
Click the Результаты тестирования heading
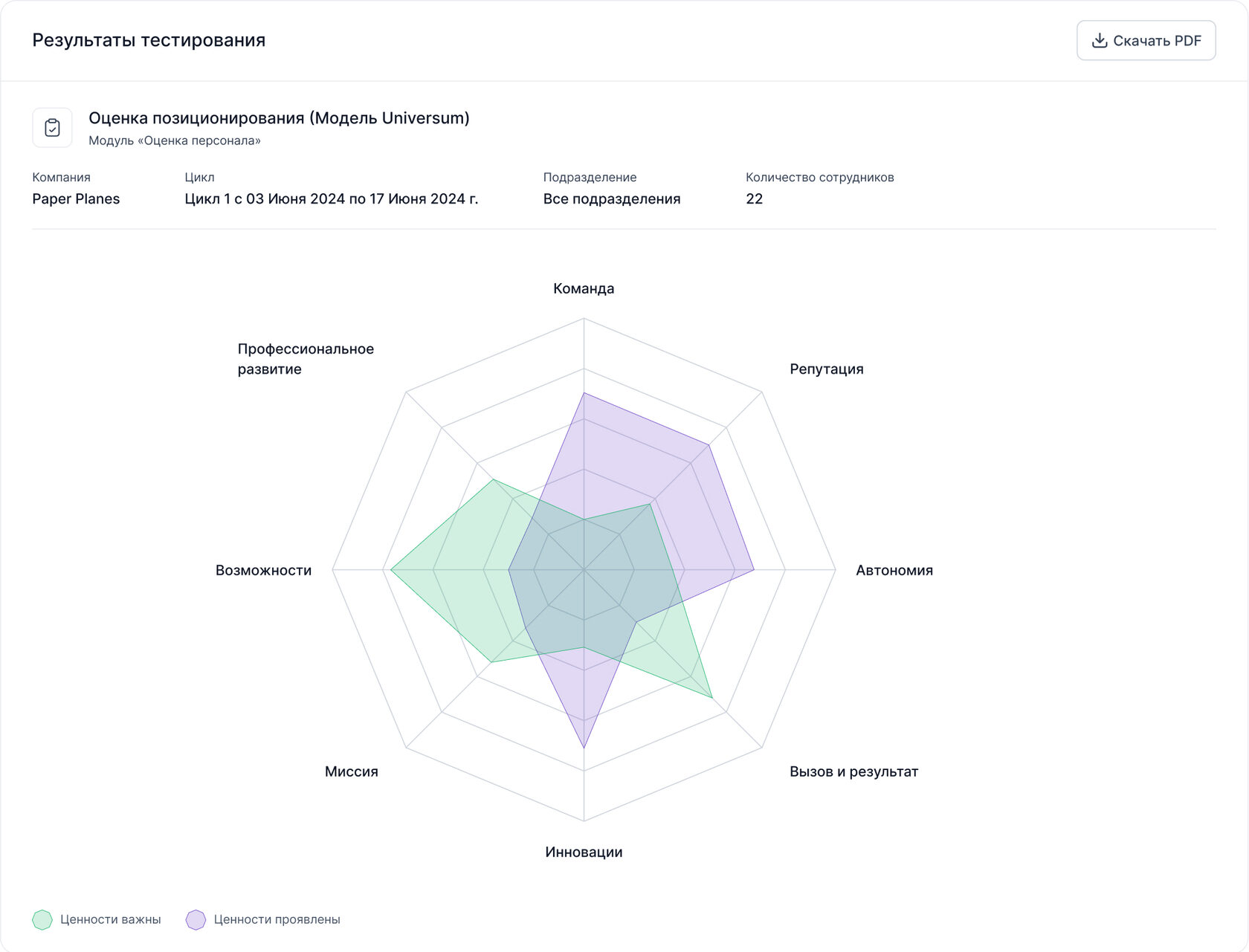pos(149,40)
